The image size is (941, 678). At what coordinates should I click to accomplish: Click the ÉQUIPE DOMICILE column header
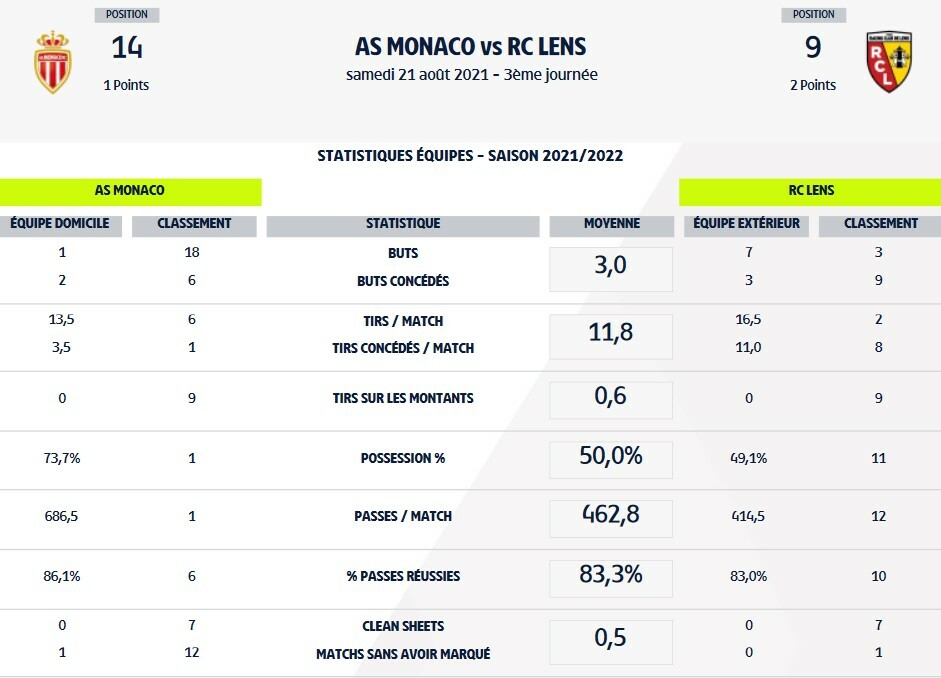point(60,224)
